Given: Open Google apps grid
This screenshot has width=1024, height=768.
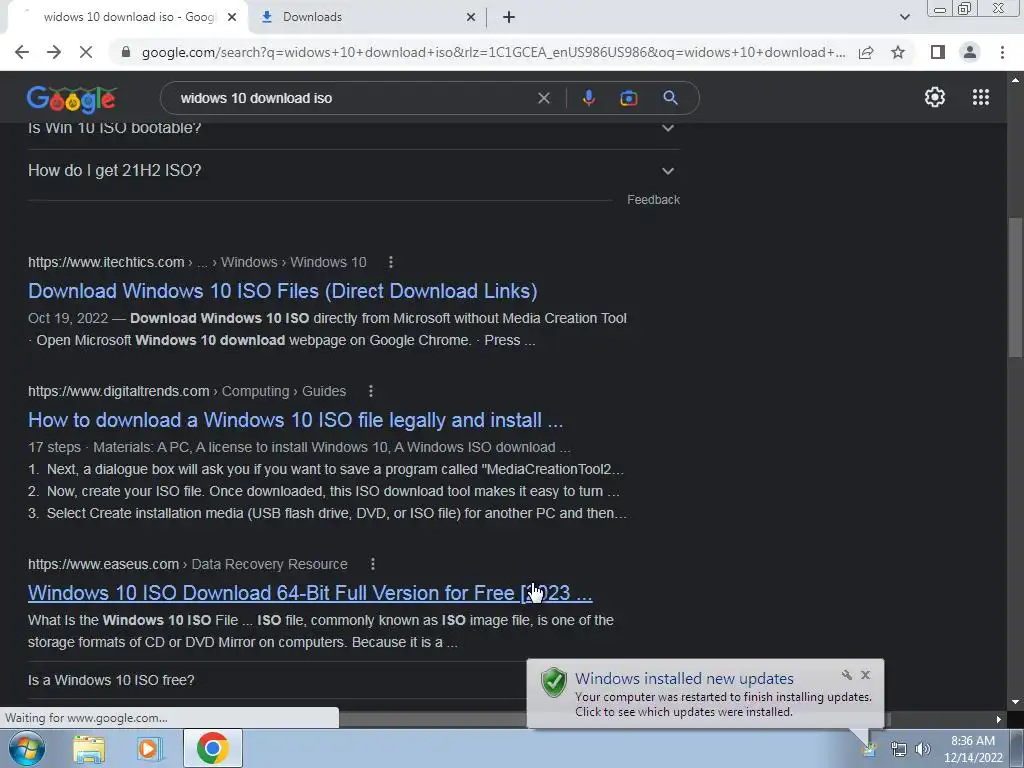Looking at the screenshot, I should [x=981, y=97].
